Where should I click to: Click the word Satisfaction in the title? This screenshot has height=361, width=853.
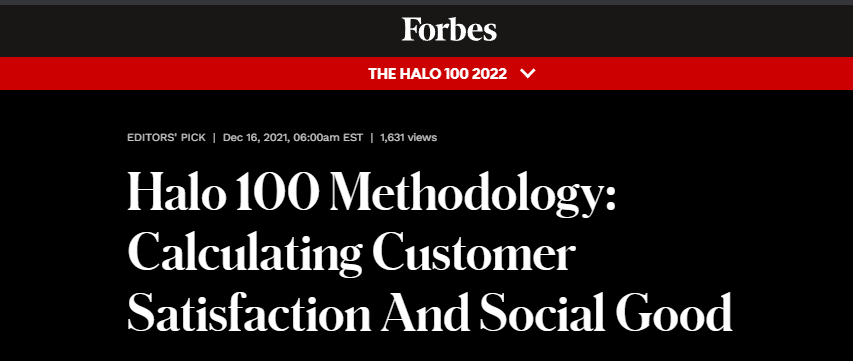click(249, 313)
